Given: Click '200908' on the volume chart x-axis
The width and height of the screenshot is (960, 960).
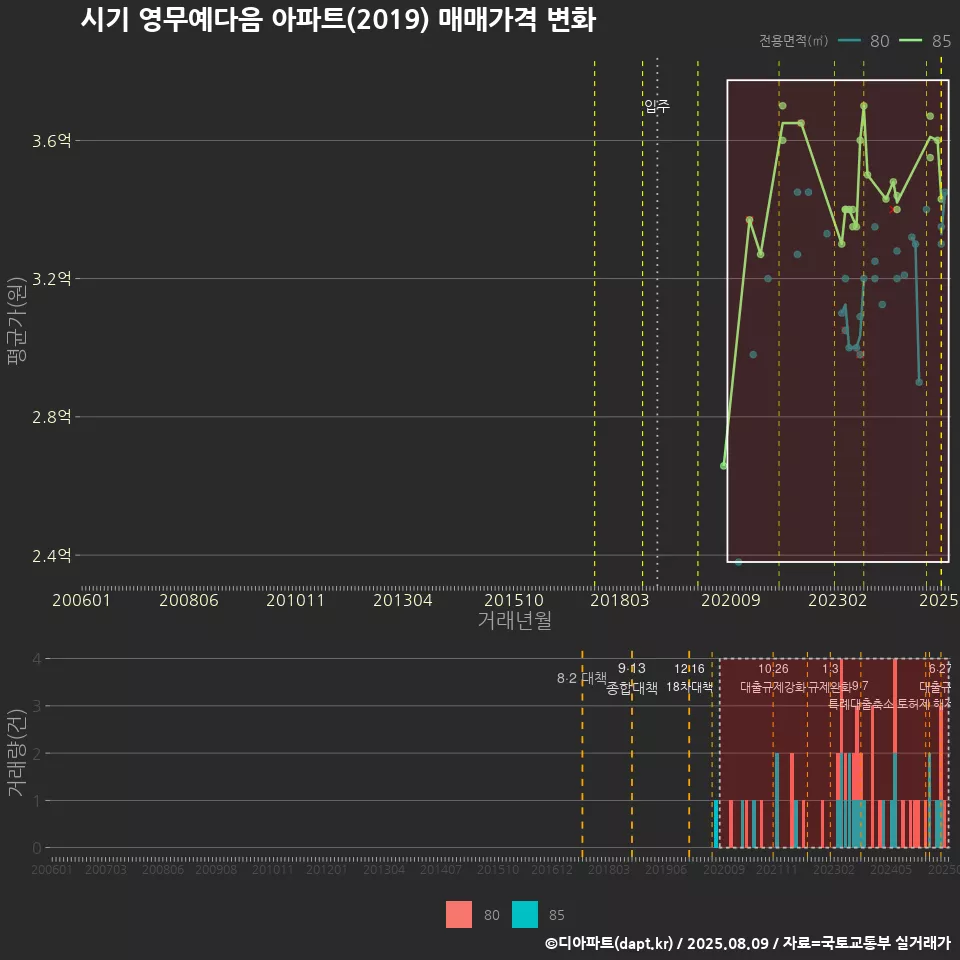Looking at the screenshot, I should coord(216,869).
